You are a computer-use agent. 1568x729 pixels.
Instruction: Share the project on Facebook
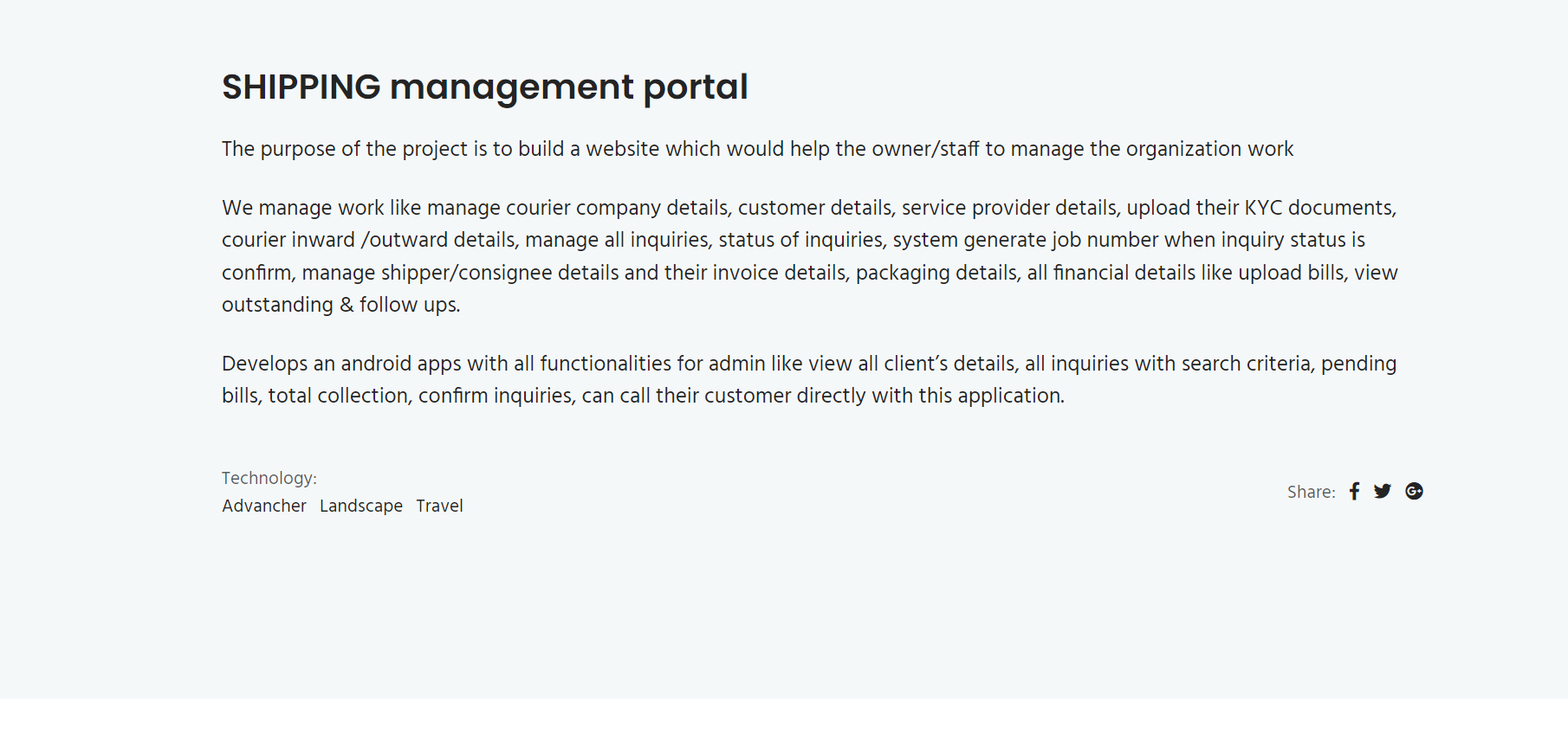[1354, 492]
